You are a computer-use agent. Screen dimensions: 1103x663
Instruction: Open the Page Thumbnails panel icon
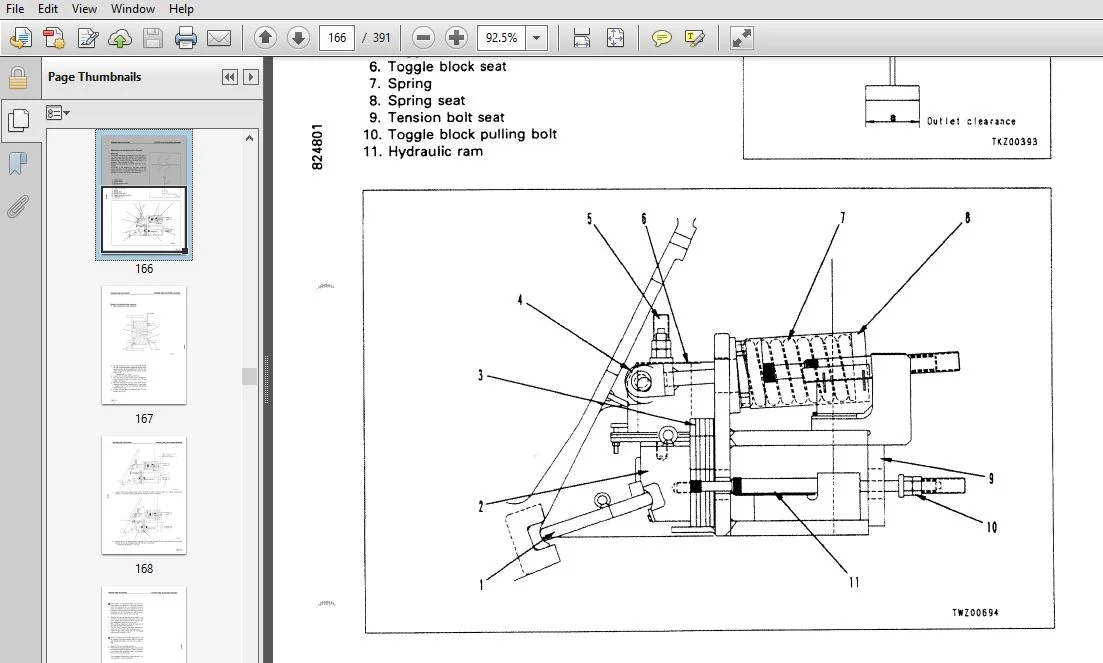point(18,120)
